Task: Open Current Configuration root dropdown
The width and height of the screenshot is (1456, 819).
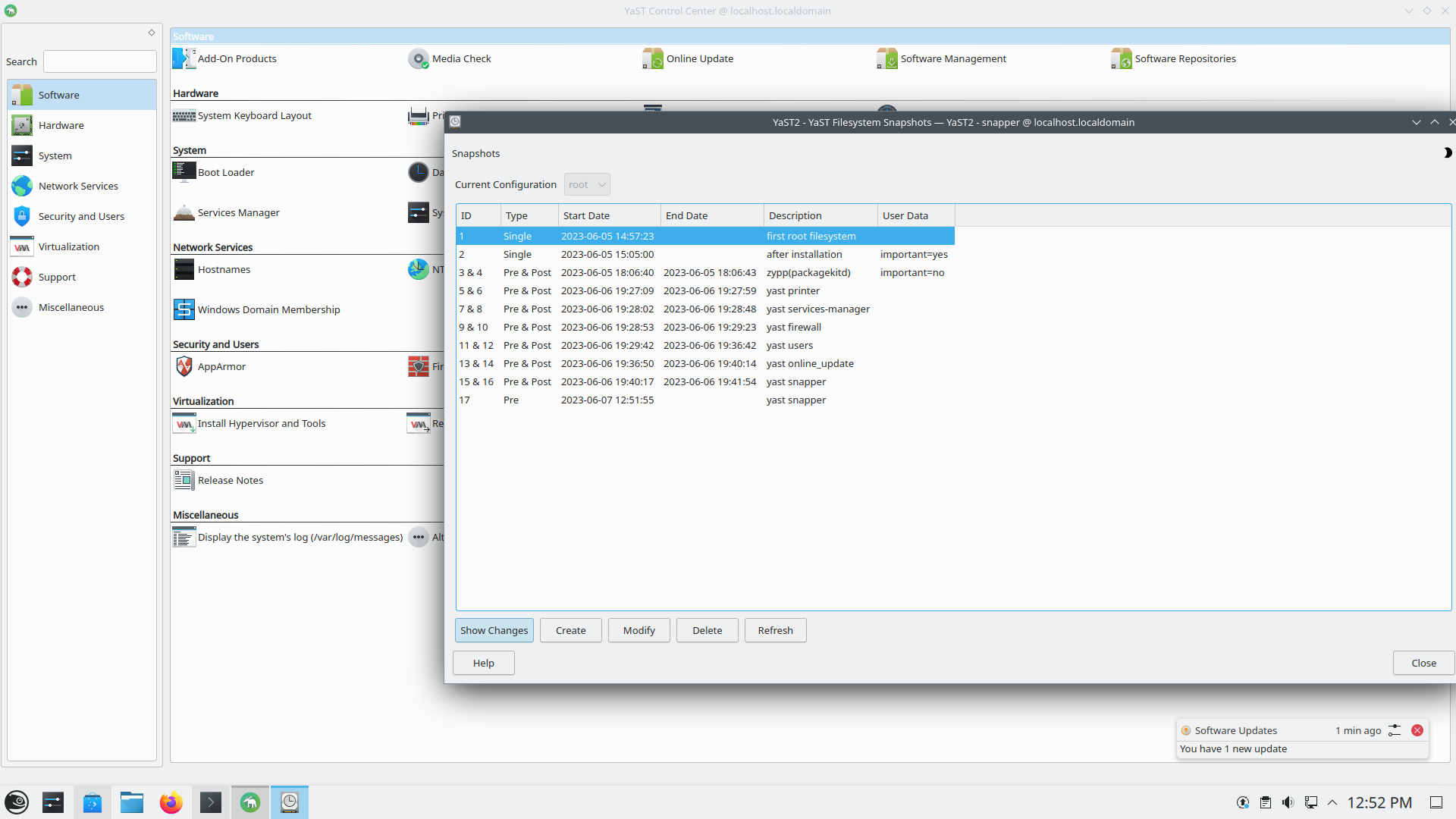Action: (x=587, y=184)
